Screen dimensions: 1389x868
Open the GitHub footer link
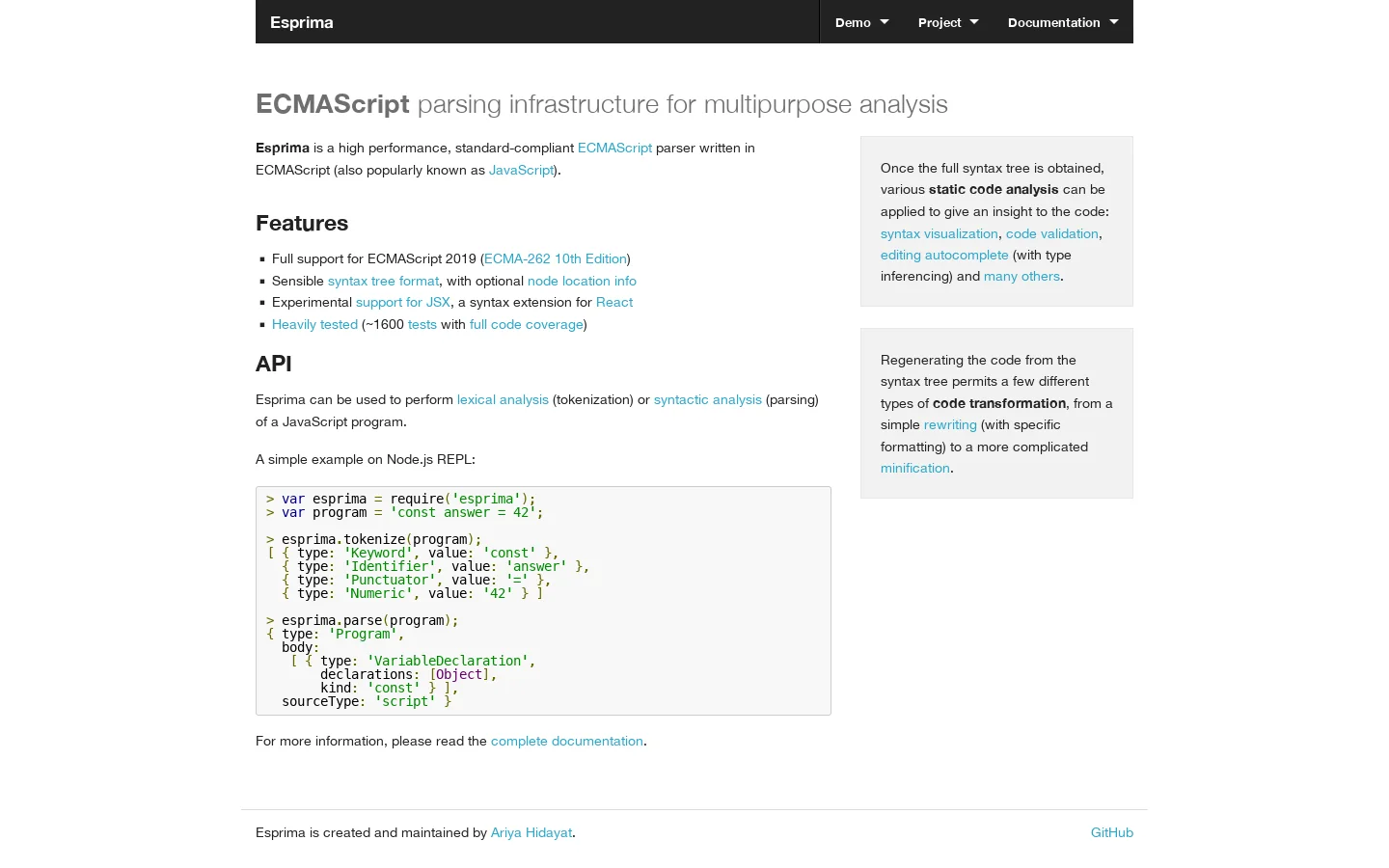1112,832
